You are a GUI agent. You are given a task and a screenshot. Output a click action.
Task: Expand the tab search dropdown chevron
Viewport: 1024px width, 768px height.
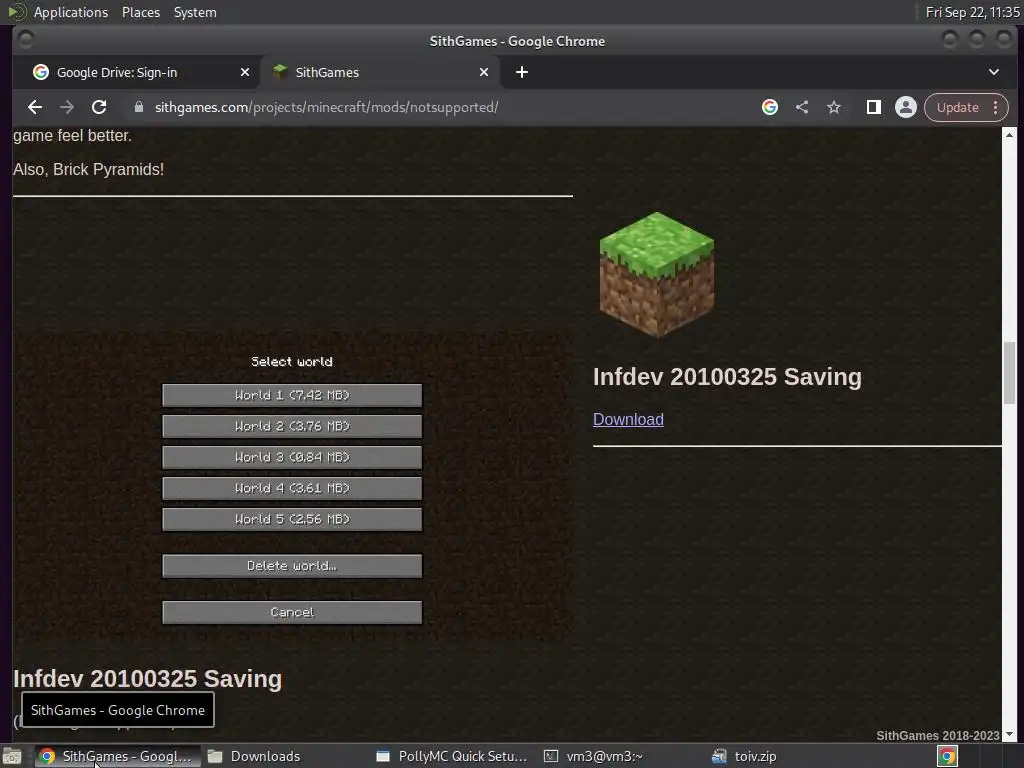point(993,72)
